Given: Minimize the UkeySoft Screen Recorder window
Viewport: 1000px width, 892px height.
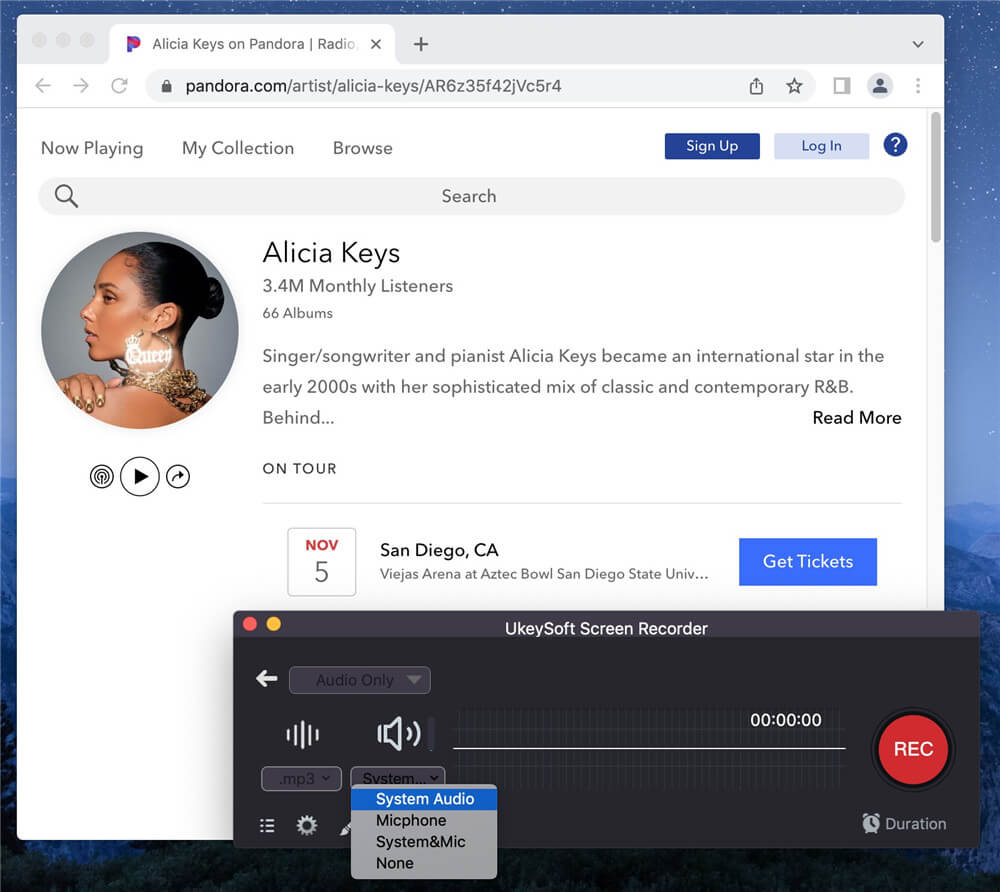Looking at the screenshot, I should tap(274, 624).
